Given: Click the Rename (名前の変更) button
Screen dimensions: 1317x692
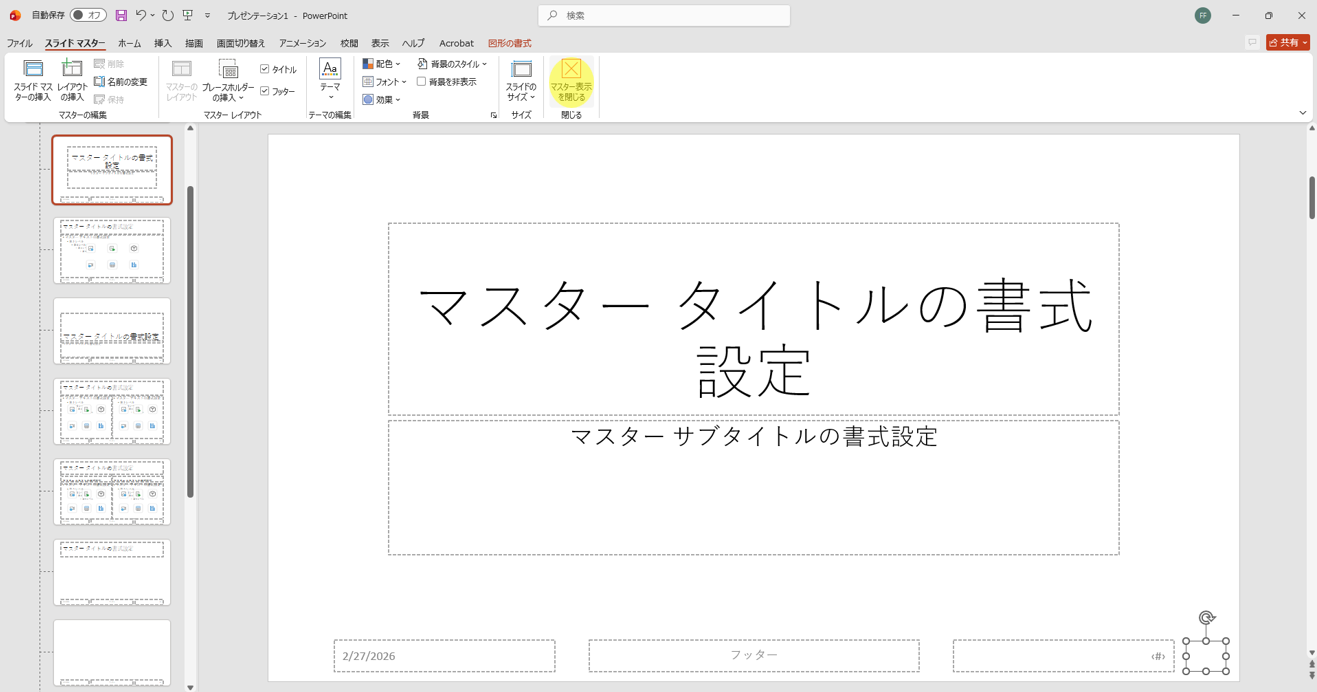Looking at the screenshot, I should pyautogui.click(x=121, y=82).
